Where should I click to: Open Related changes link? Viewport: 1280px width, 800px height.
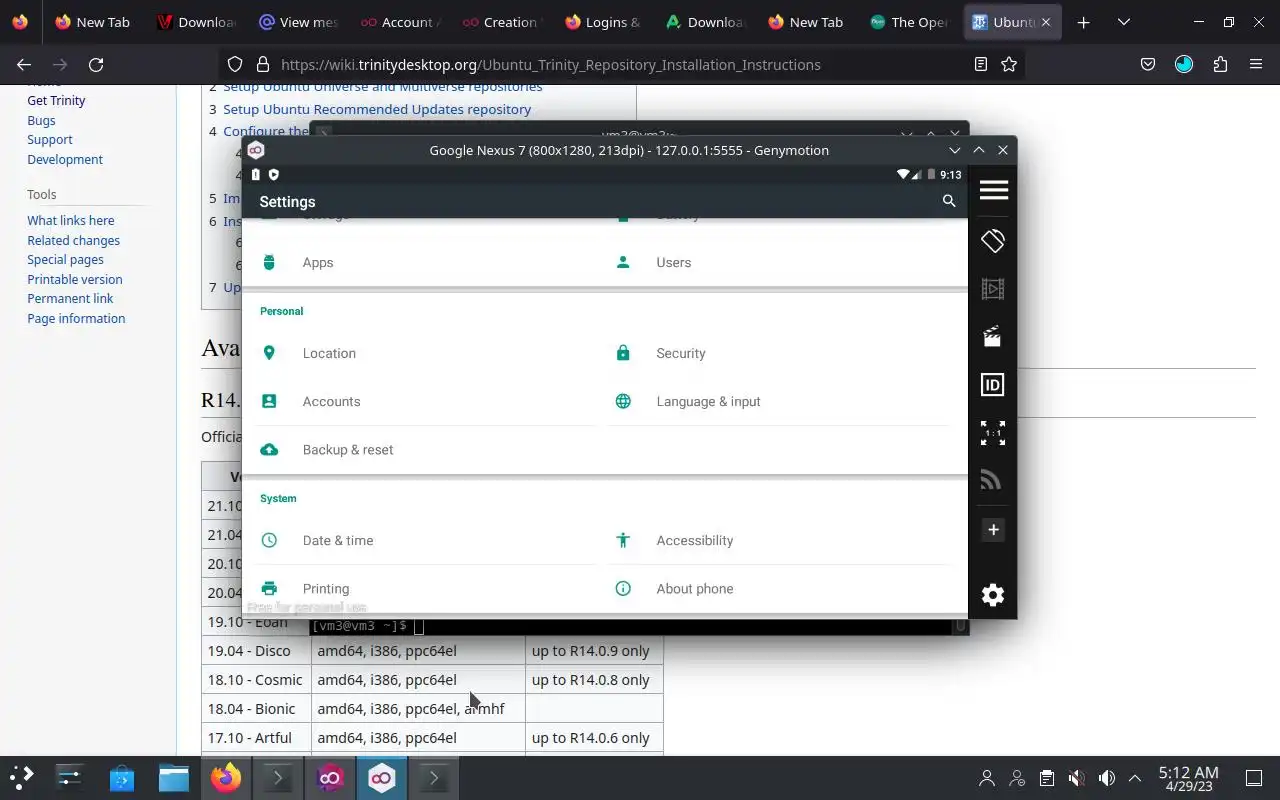[x=74, y=241]
